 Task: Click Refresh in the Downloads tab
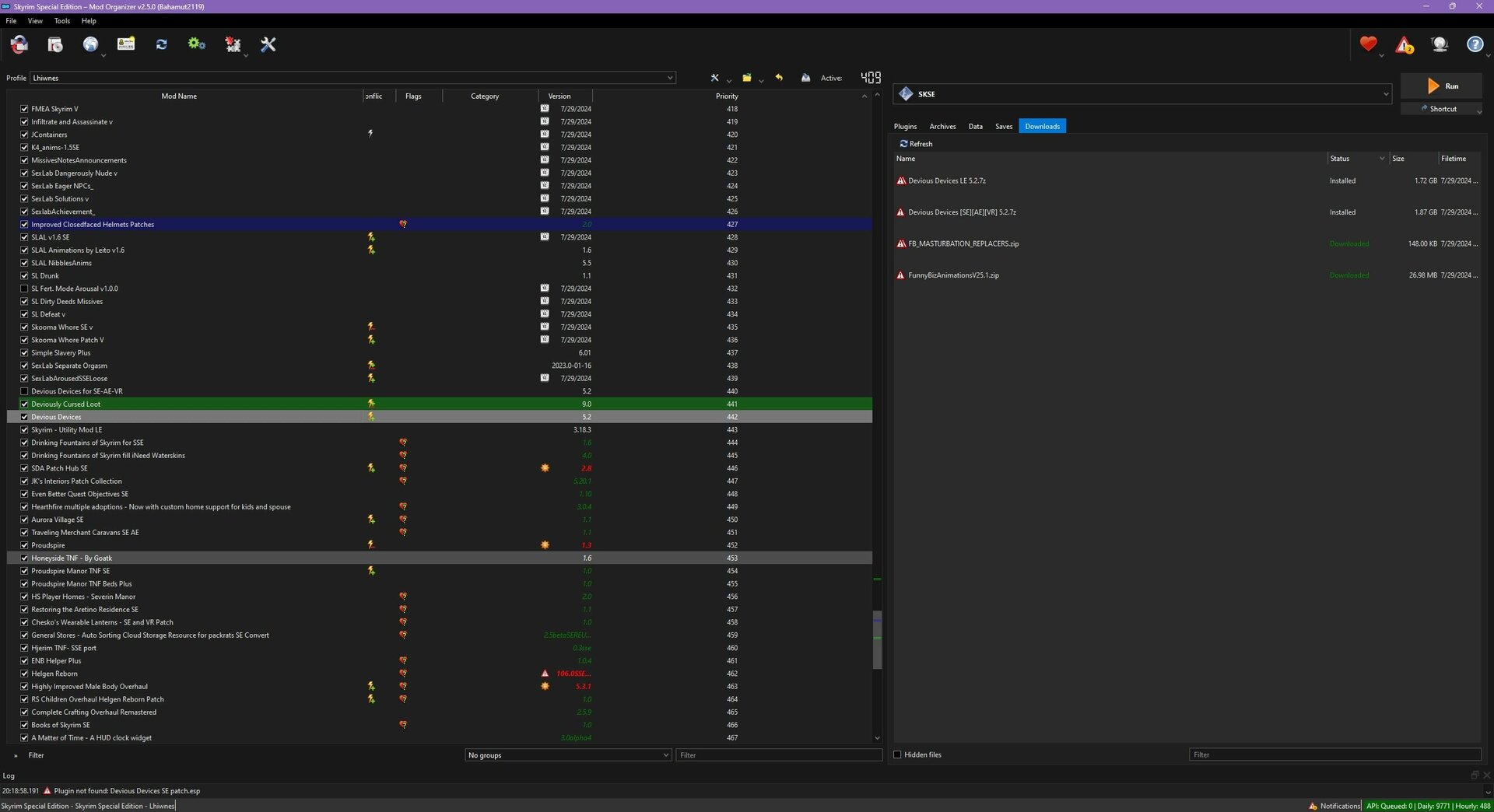[x=916, y=144]
